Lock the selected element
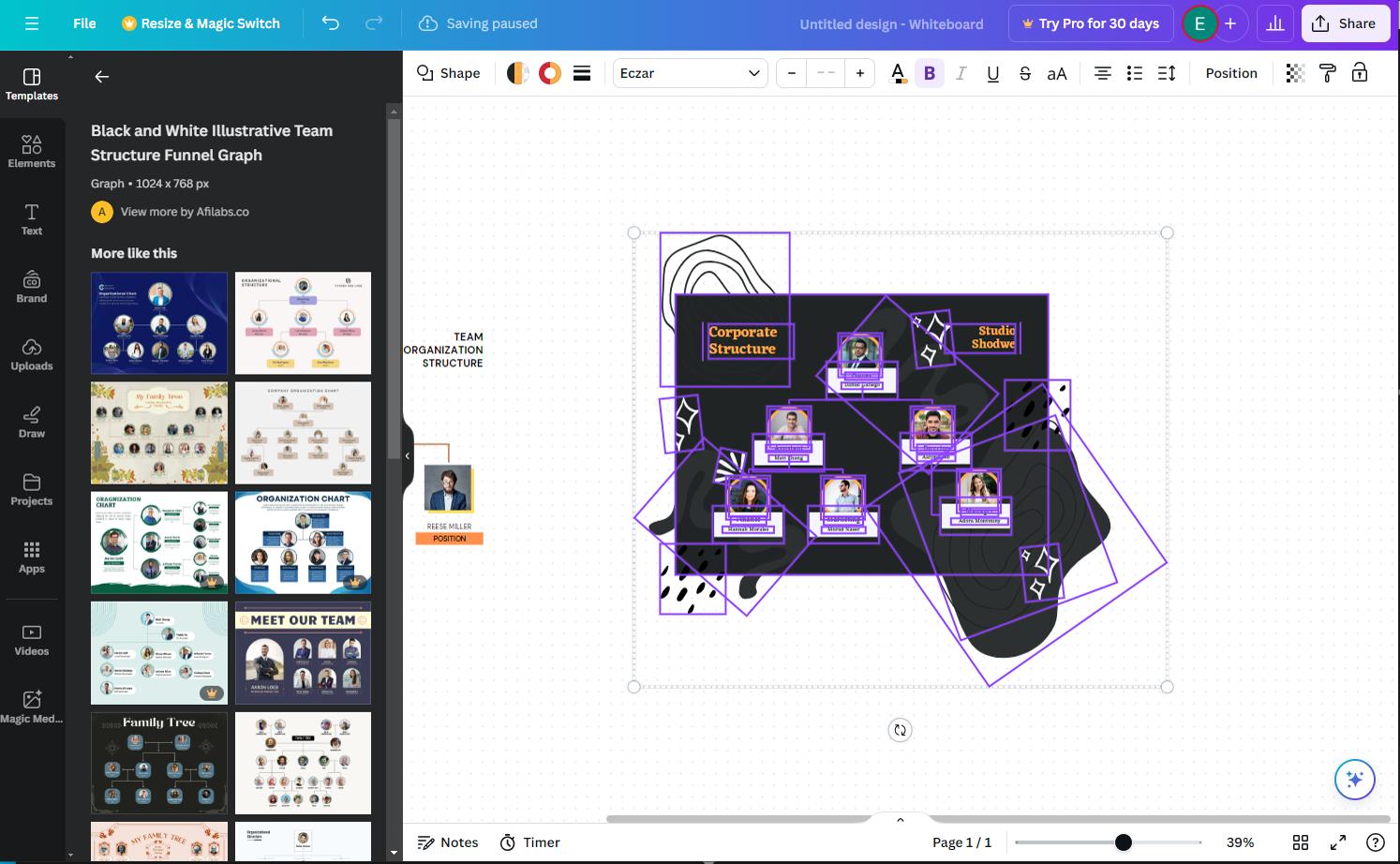The width and height of the screenshot is (1400, 864). coord(1359,72)
